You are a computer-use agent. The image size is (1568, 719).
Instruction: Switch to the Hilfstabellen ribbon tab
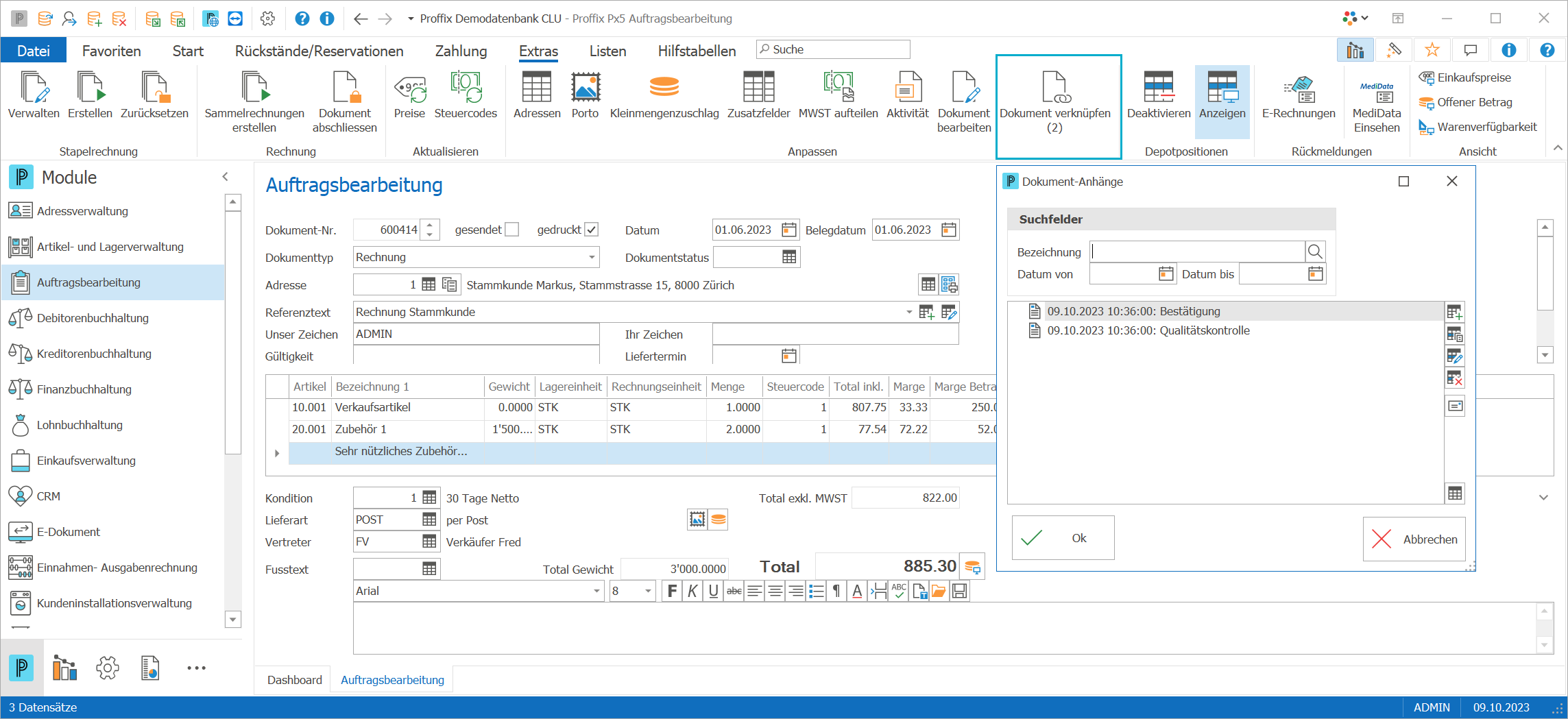pos(697,51)
